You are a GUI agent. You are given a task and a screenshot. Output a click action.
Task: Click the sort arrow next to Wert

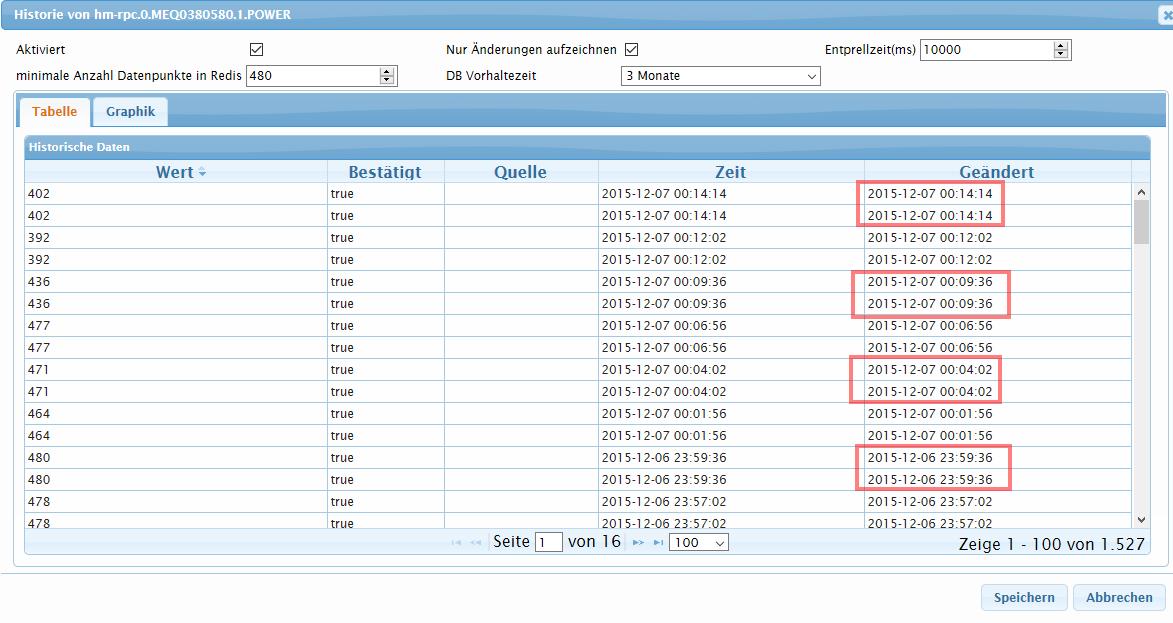[x=202, y=173]
